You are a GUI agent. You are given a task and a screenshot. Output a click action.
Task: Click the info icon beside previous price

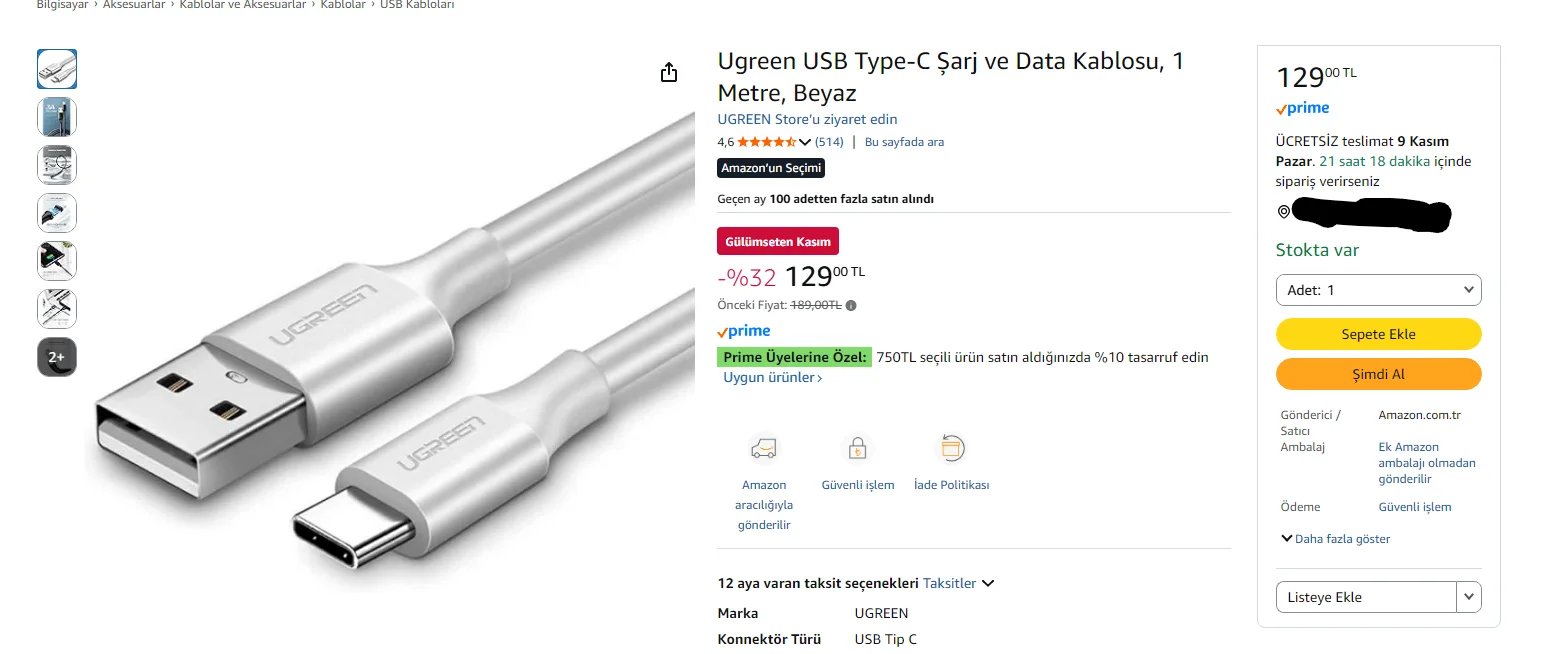click(851, 306)
